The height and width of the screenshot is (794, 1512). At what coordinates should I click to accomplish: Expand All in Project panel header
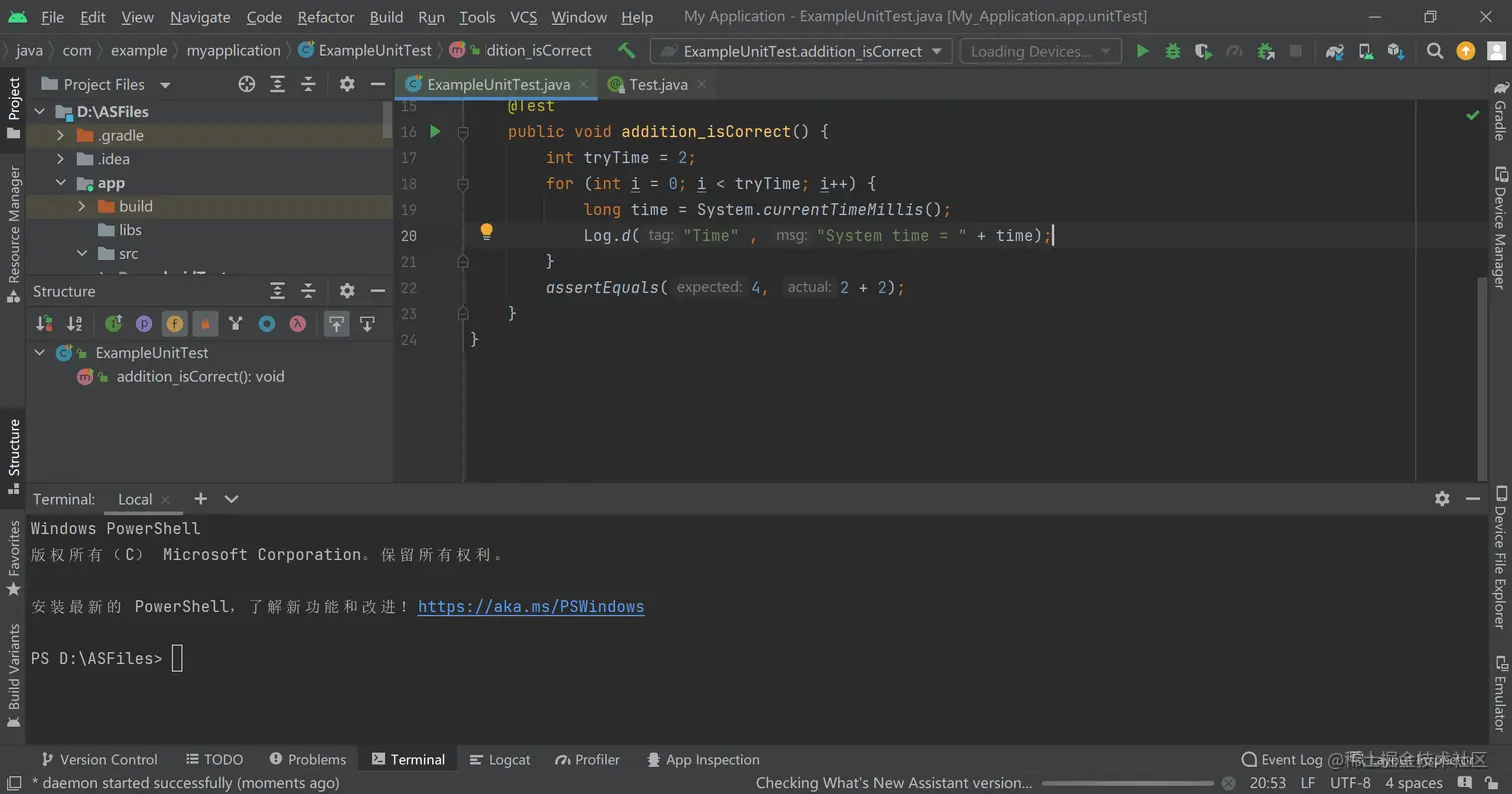click(277, 84)
